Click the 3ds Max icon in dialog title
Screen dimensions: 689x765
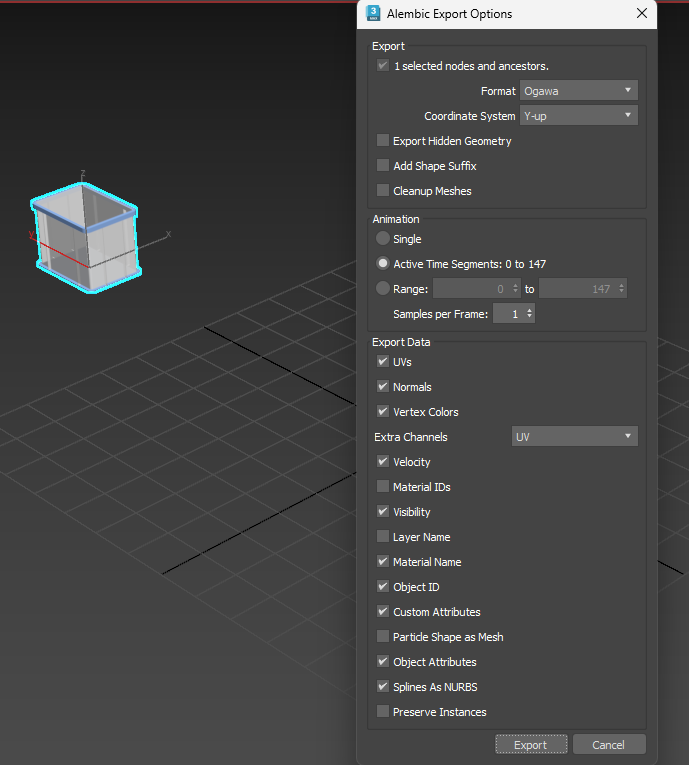tap(373, 14)
